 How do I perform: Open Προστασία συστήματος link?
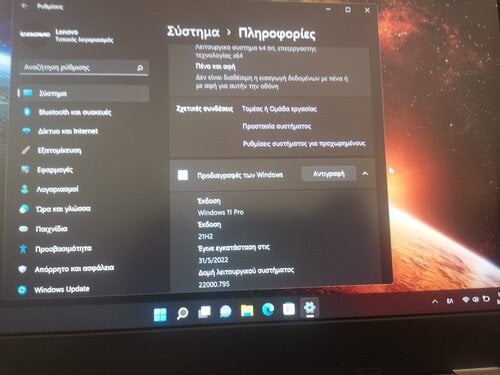(277, 126)
